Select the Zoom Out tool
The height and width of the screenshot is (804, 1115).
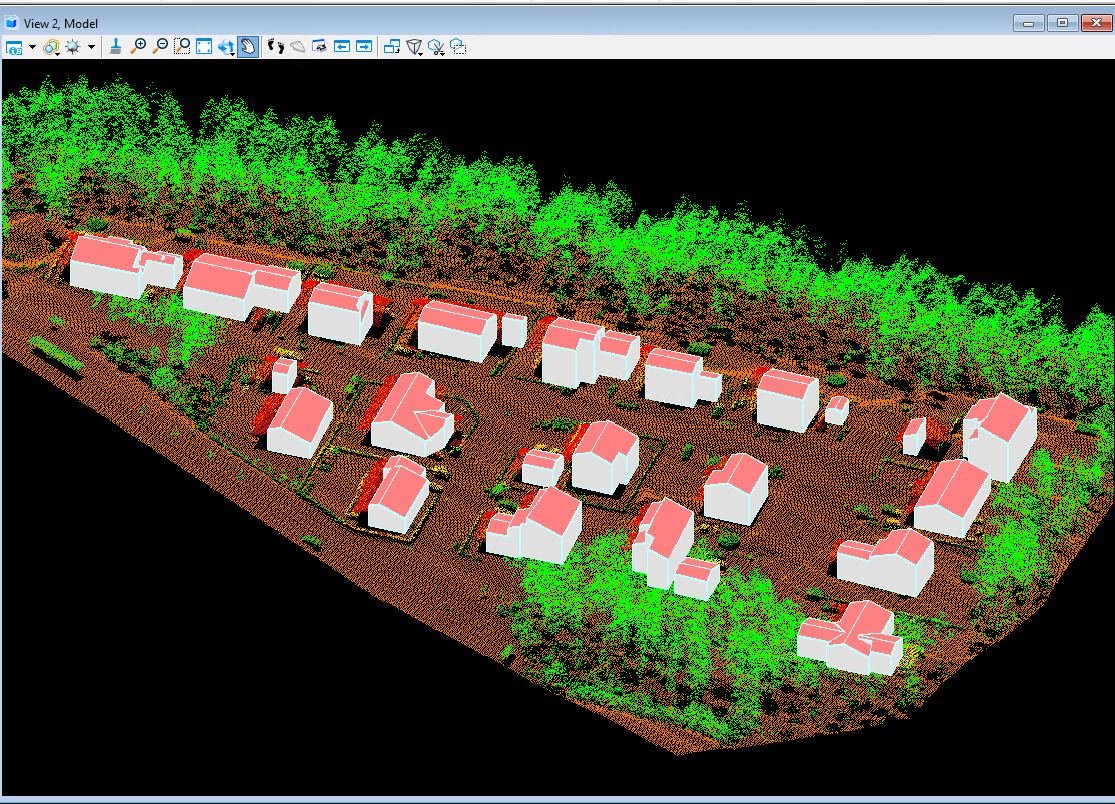pos(160,47)
